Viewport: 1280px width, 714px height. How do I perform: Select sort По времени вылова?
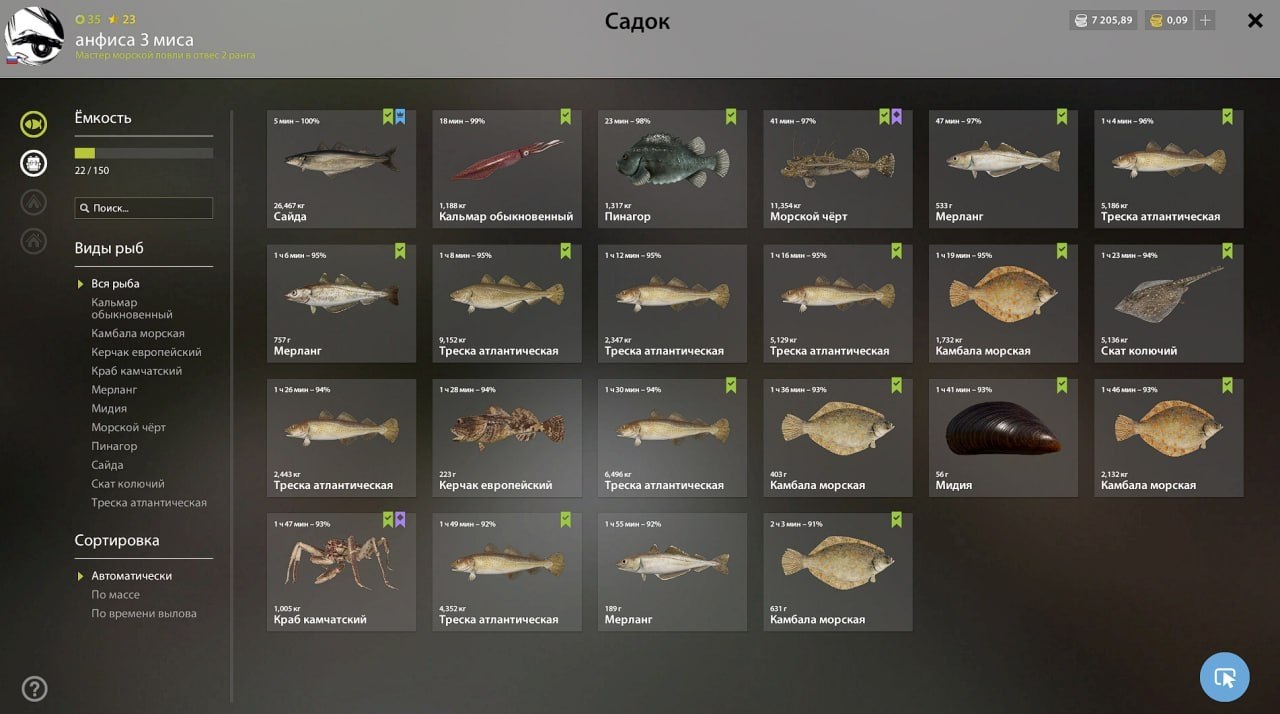coord(144,614)
